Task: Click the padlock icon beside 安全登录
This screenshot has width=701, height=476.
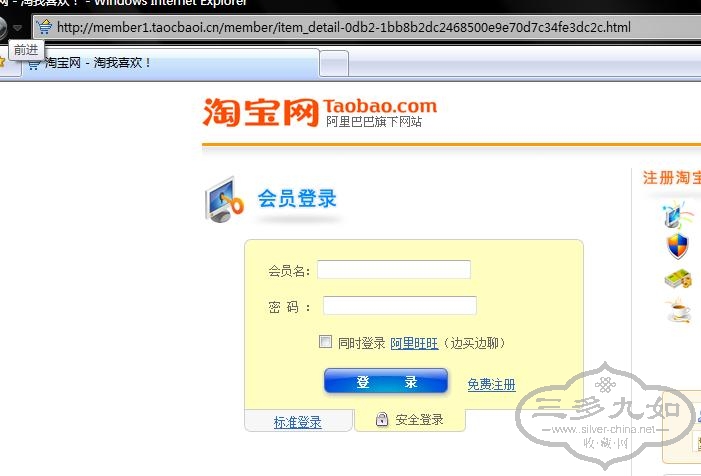Action: (x=382, y=419)
